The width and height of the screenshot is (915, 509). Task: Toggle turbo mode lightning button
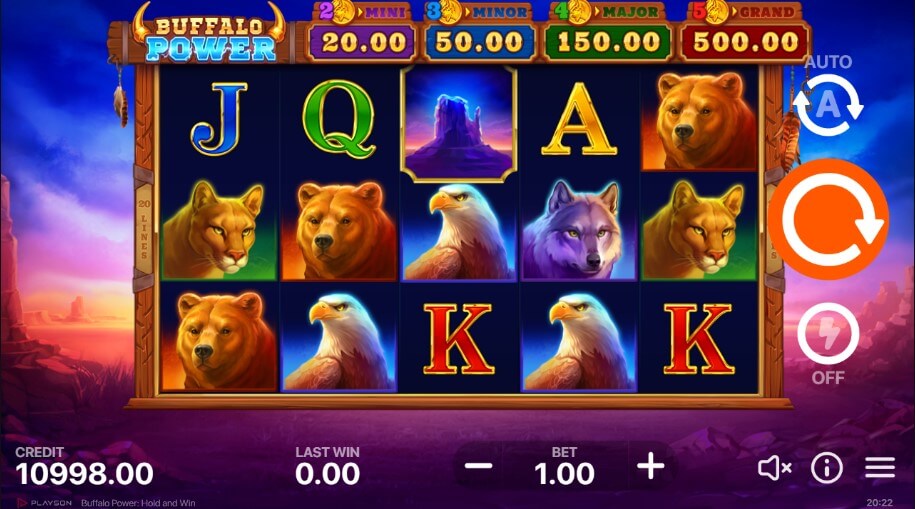coord(828,333)
